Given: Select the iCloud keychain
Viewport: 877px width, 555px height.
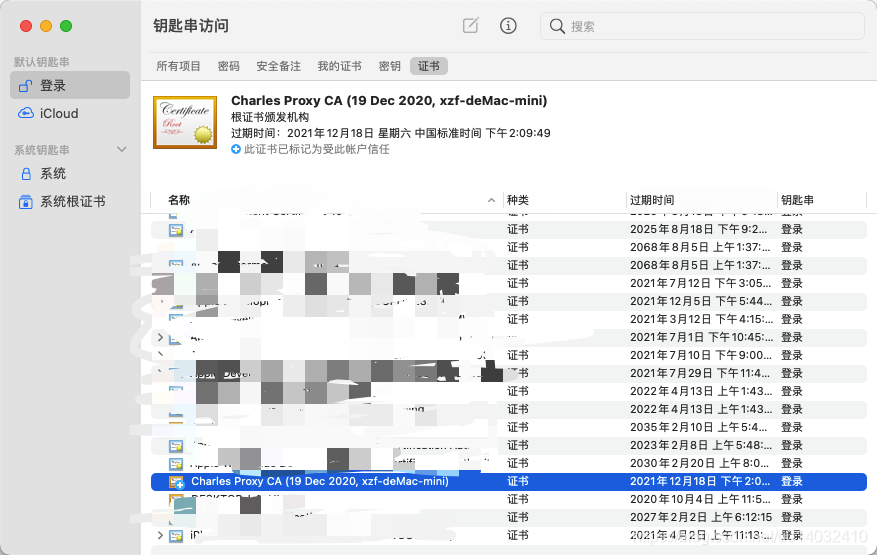Looking at the screenshot, I should 70,114.
